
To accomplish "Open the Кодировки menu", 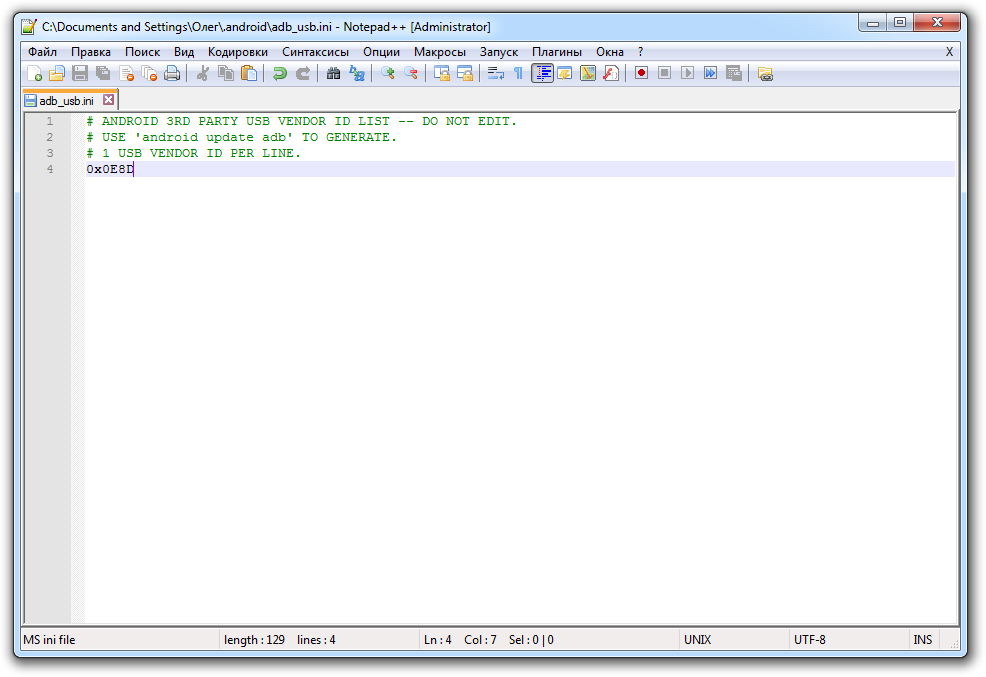I will click(238, 52).
